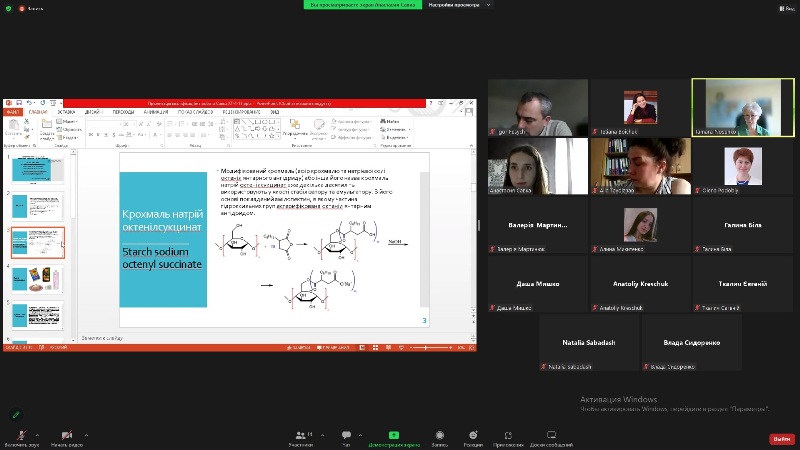Click the green screen-viewing banner
Image resolution: width=800 pixels, height=450 pixels.
tap(363, 5)
